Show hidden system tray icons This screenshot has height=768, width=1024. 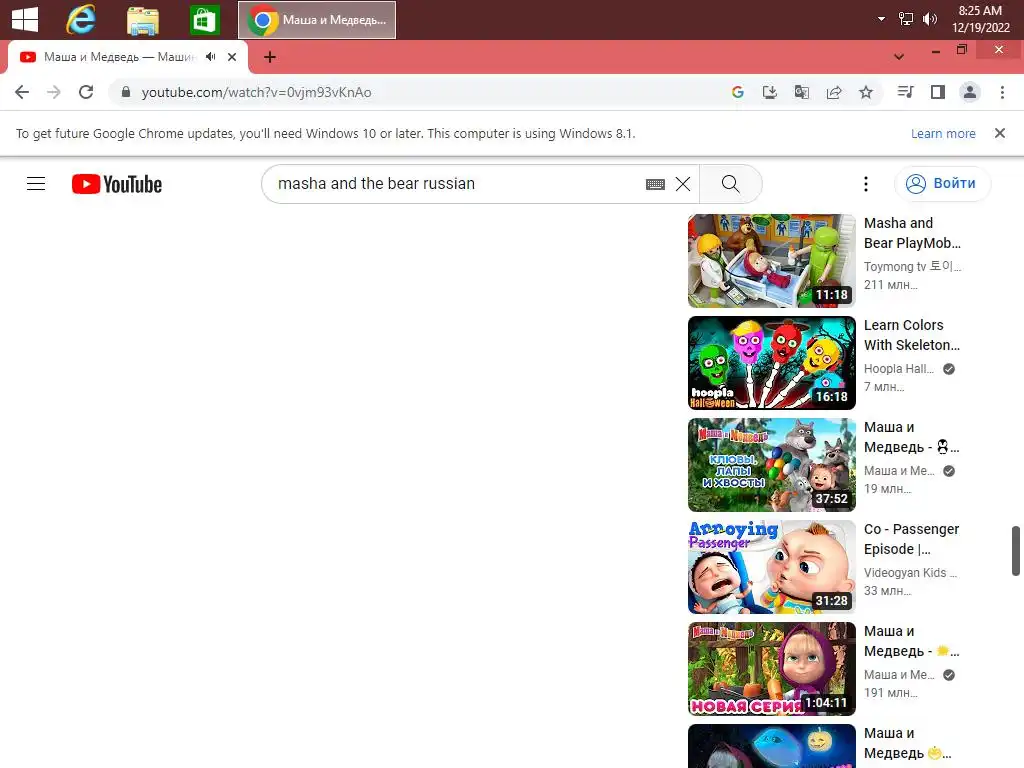click(x=881, y=19)
